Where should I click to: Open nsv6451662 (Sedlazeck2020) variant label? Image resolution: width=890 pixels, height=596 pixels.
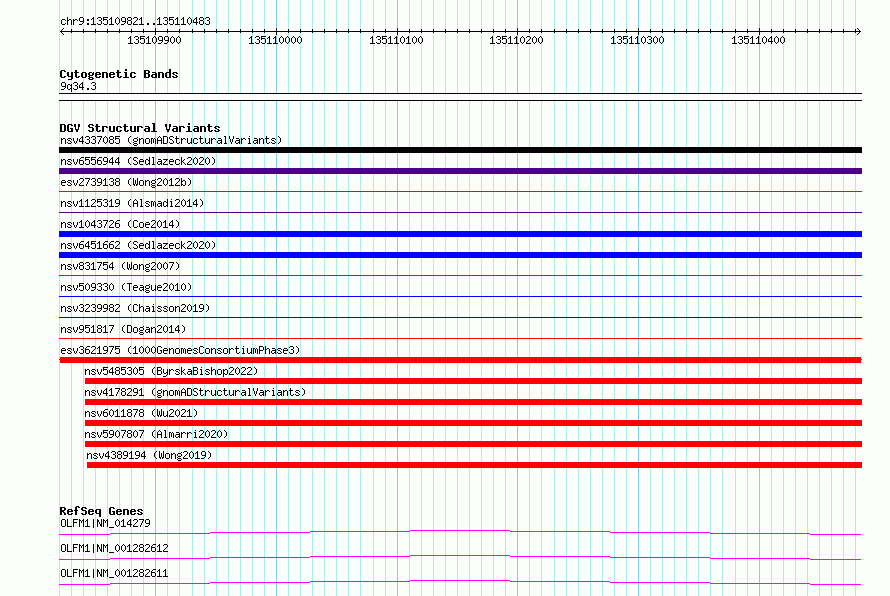(138, 245)
